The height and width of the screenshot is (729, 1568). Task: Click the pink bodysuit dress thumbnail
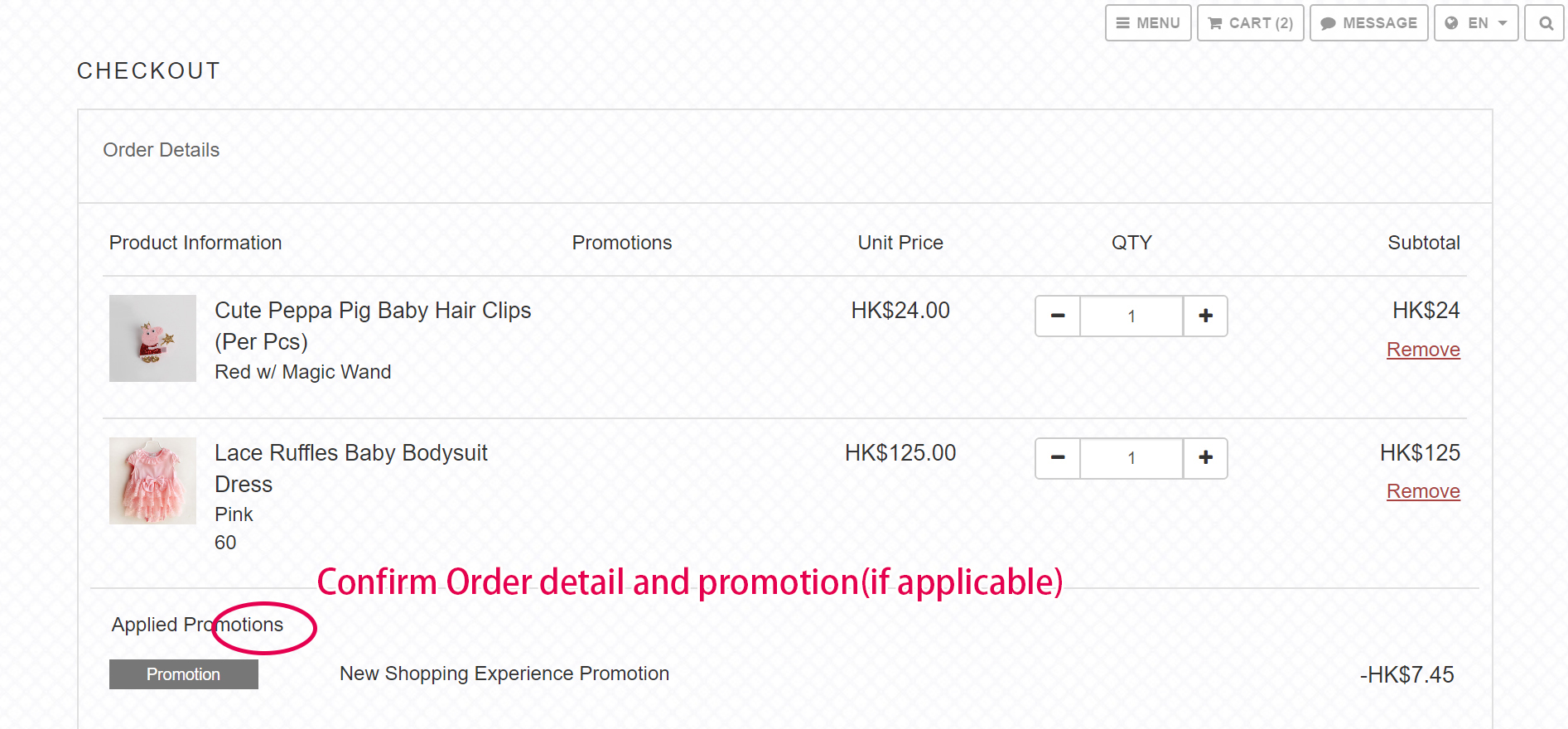coord(152,480)
